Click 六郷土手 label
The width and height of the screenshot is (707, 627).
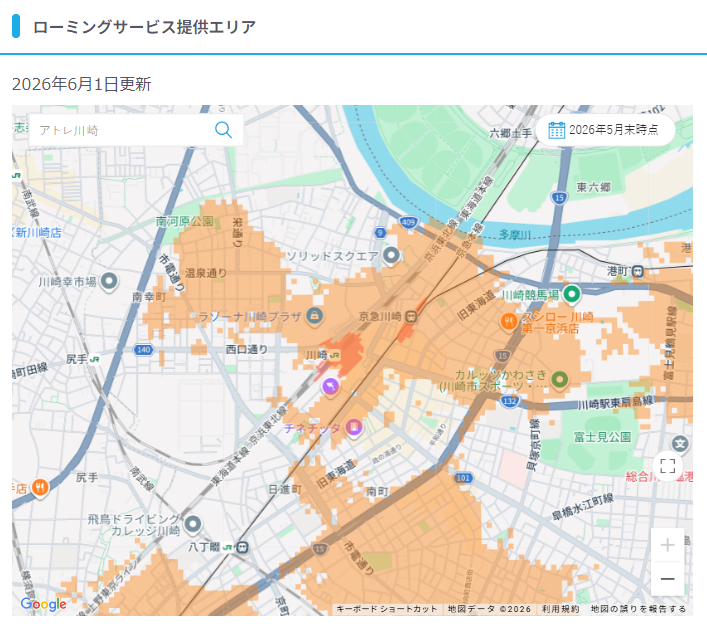[511, 133]
